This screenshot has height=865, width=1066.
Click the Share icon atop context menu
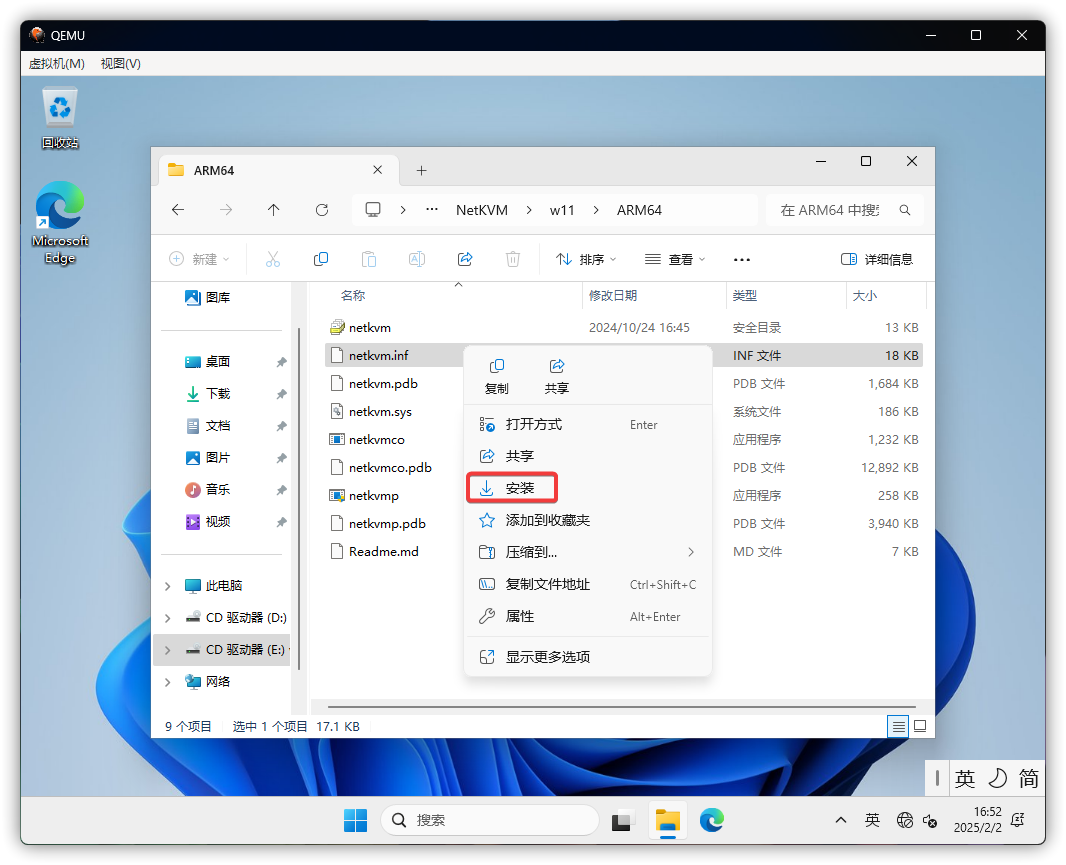[x=557, y=375]
